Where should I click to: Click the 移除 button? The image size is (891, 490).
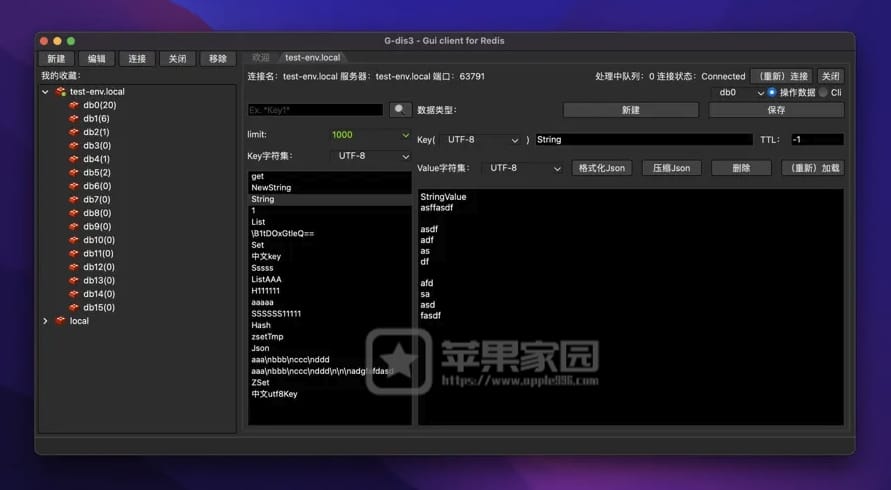[218, 59]
